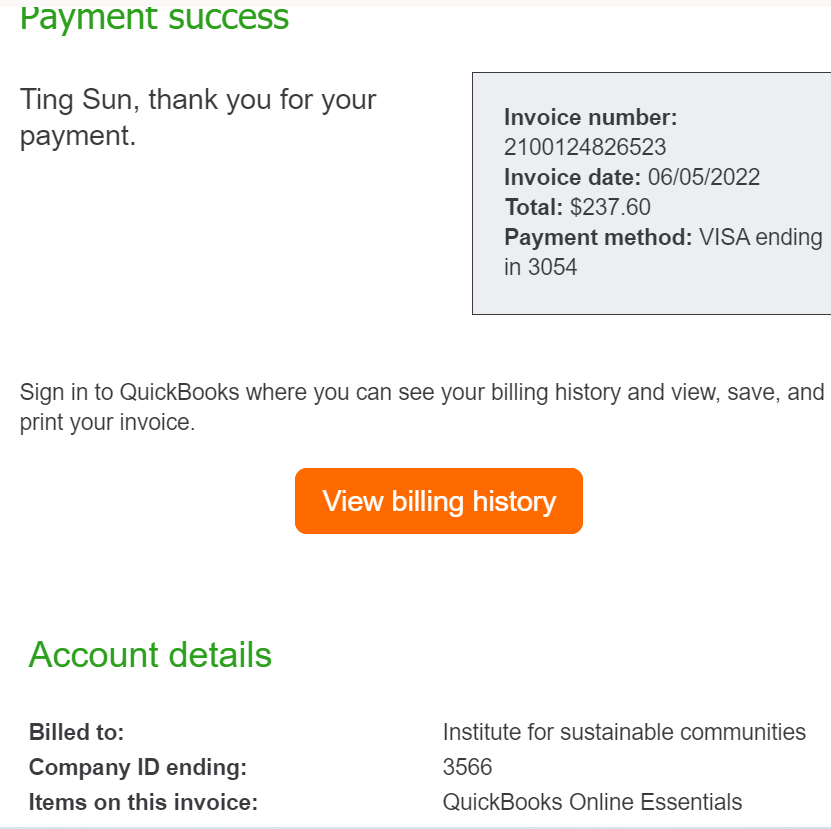This screenshot has width=831, height=829.
Task: Click the invoice summary box
Action: pos(650,190)
